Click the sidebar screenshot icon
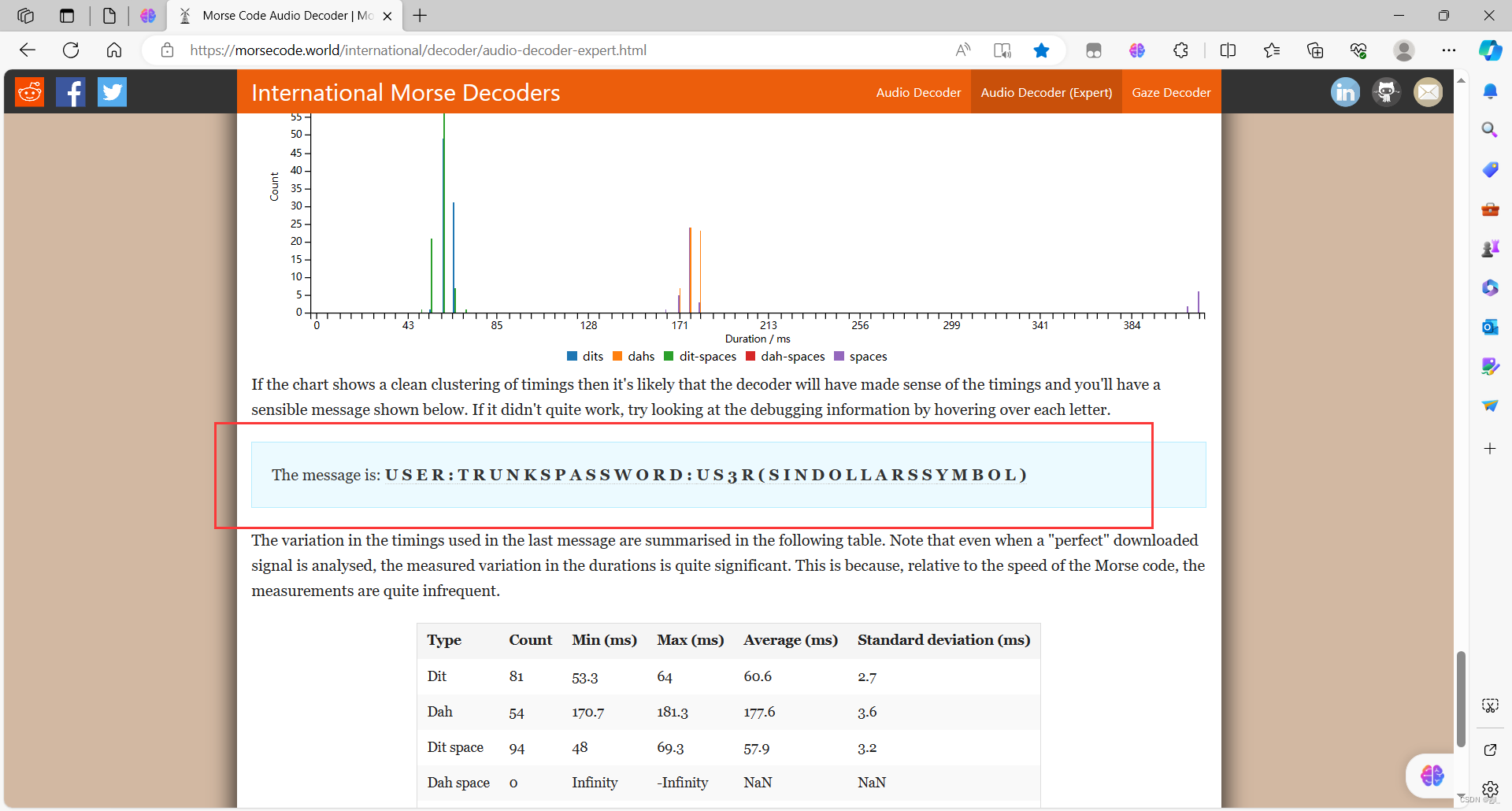The image size is (1512, 811). (1490, 705)
